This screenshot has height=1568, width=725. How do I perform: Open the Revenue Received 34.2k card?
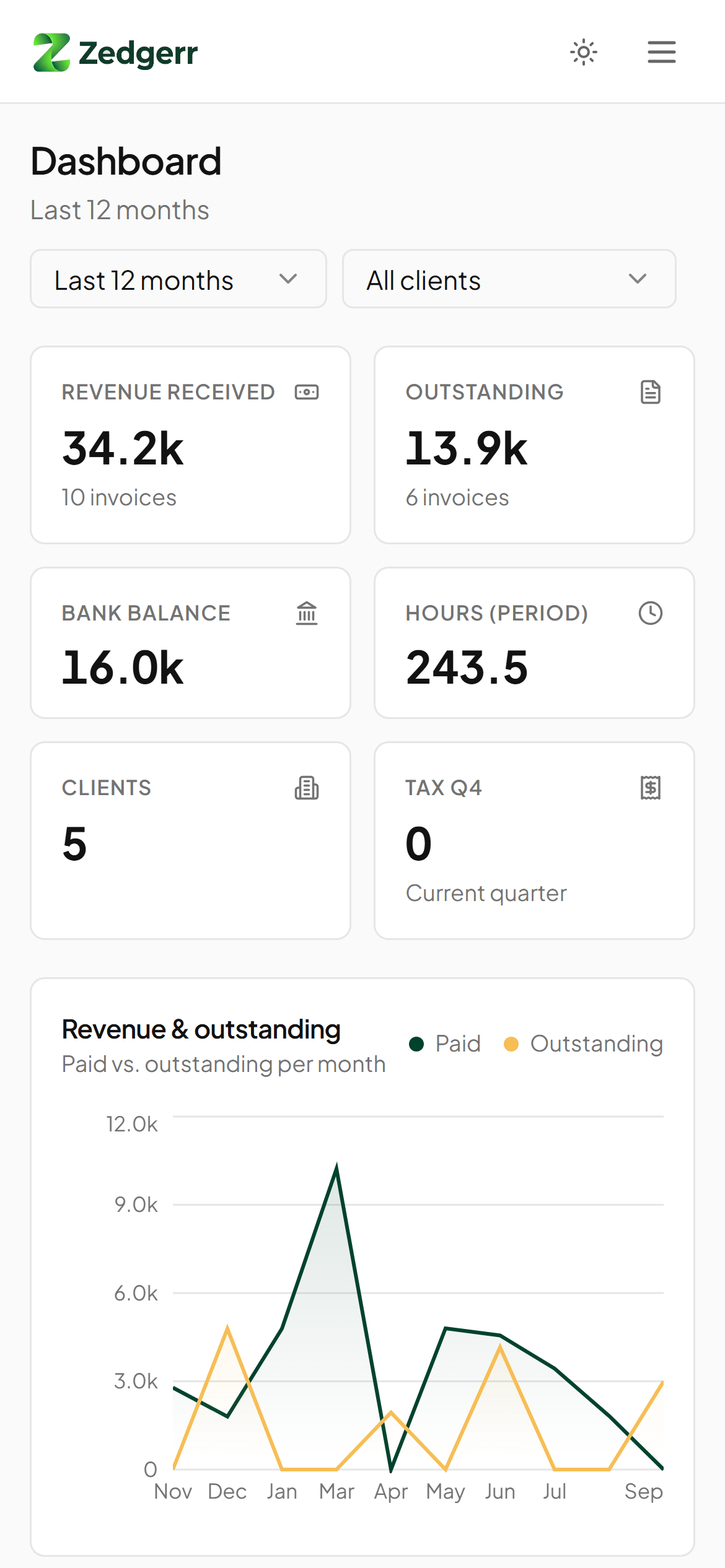[x=191, y=445]
